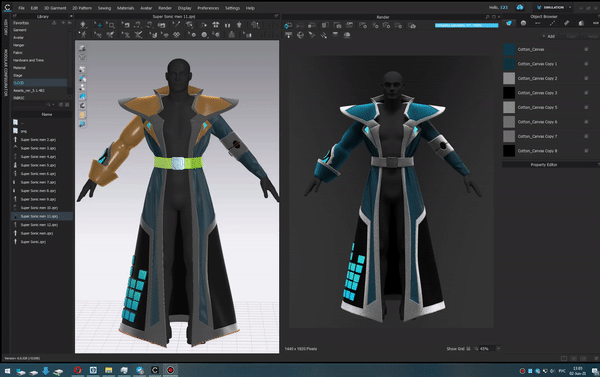Select the Select/Move tool icon
This screenshot has width=600, height=377.
98,25
